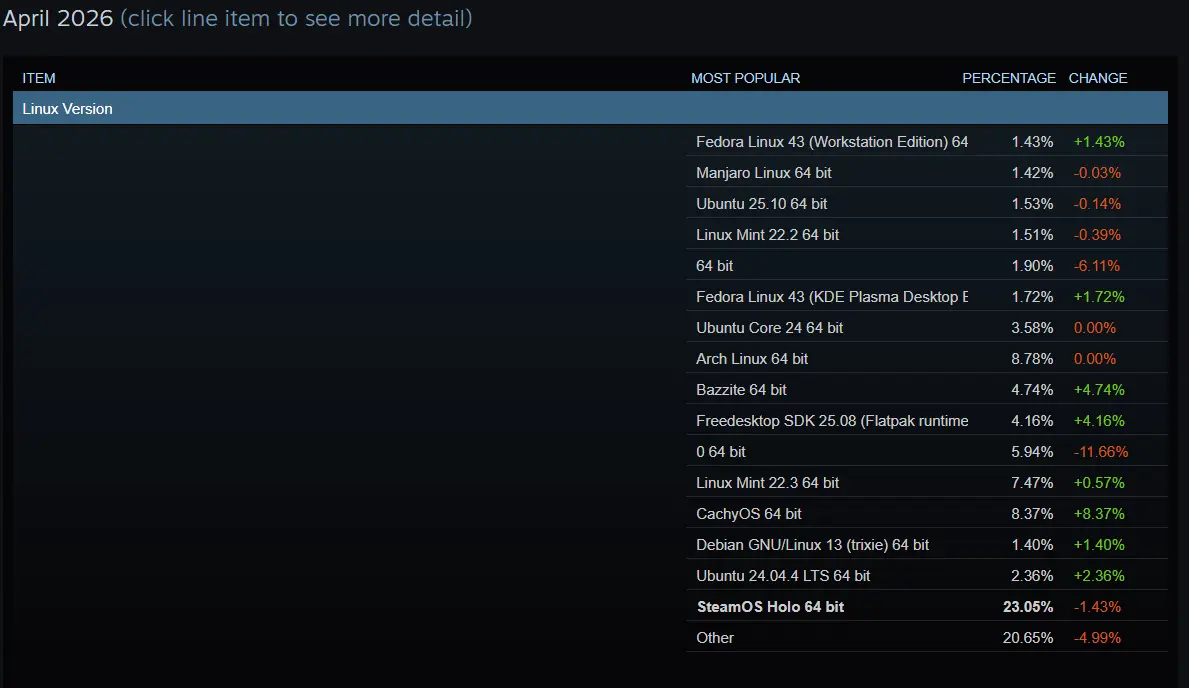Select the Other row label

715,638
